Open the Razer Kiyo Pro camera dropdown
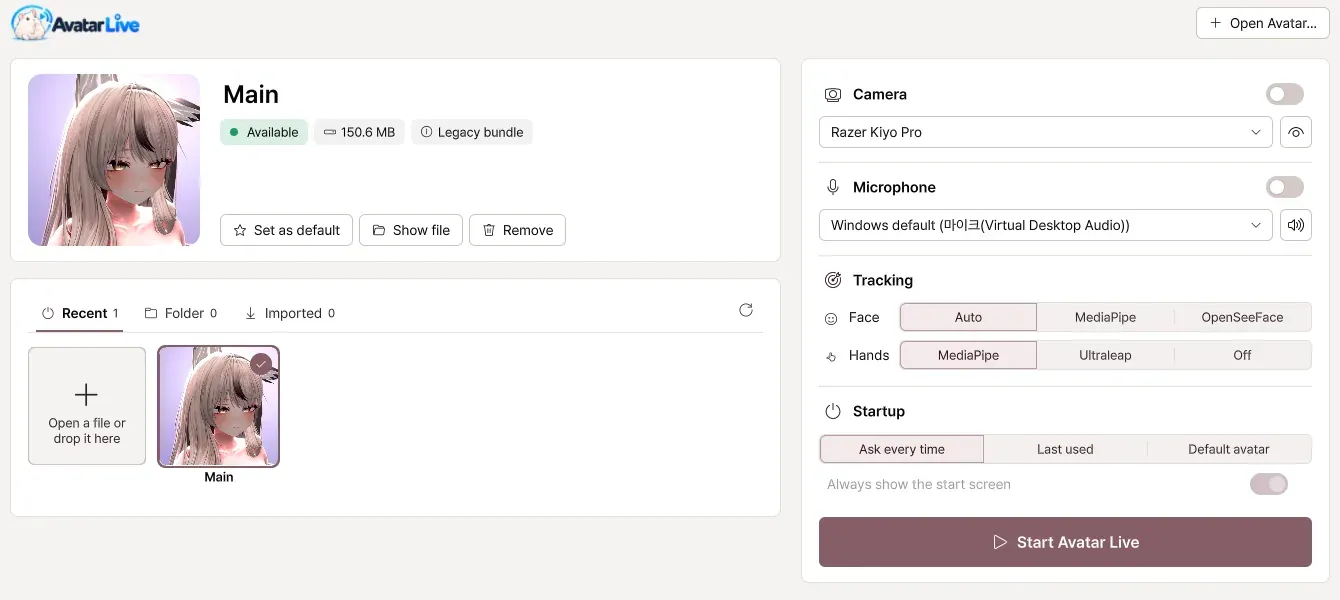1340x600 pixels. click(x=1045, y=132)
